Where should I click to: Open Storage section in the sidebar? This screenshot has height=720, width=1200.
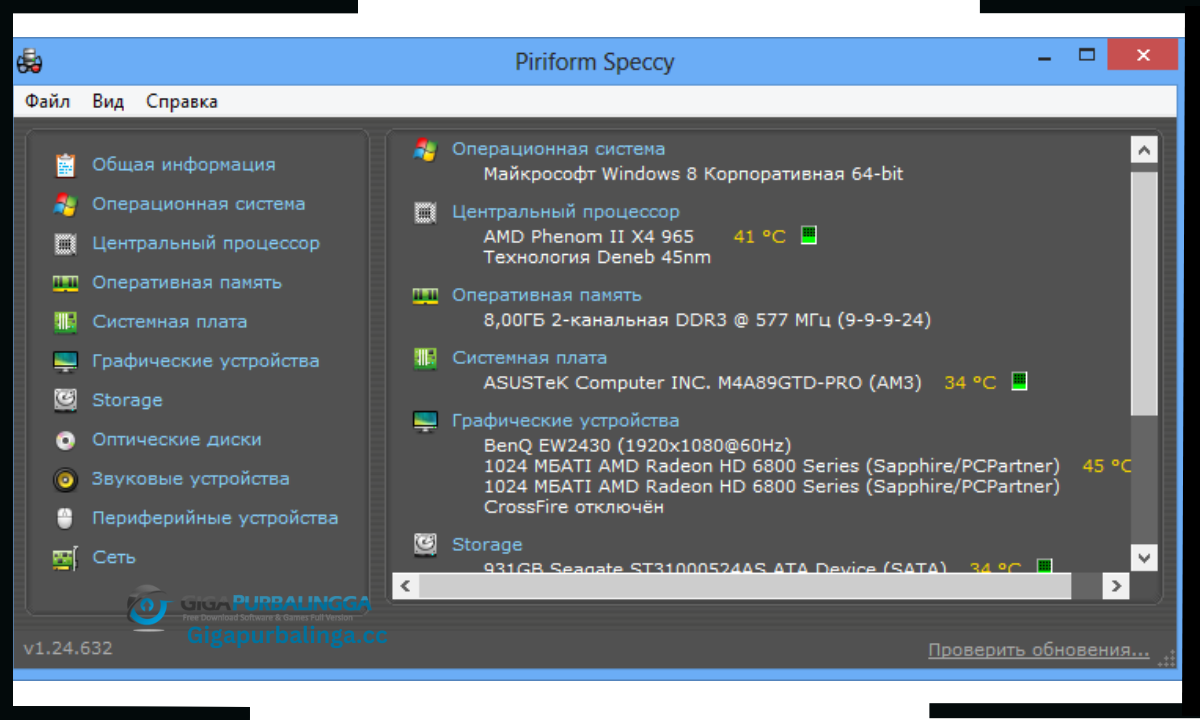point(127,400)
